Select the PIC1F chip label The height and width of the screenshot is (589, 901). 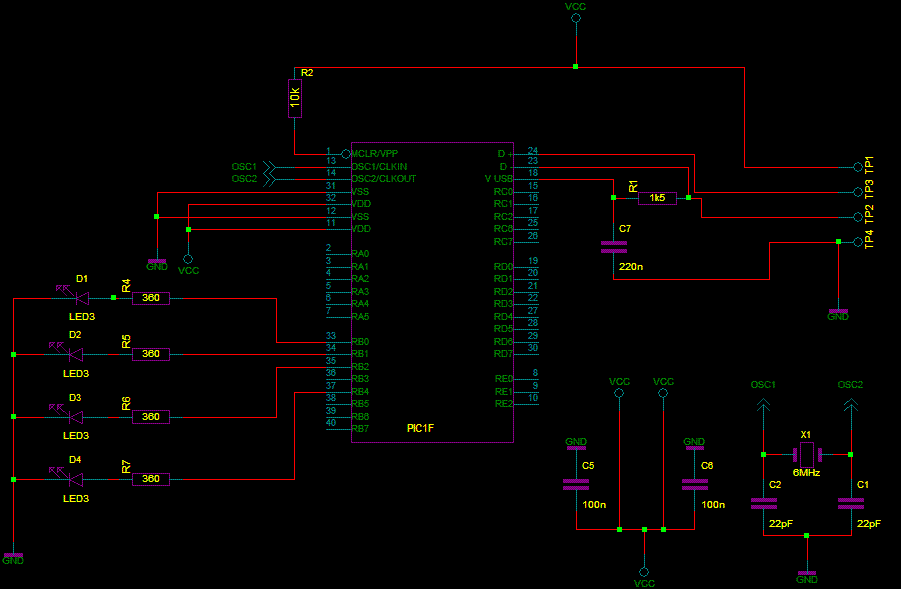420,428
